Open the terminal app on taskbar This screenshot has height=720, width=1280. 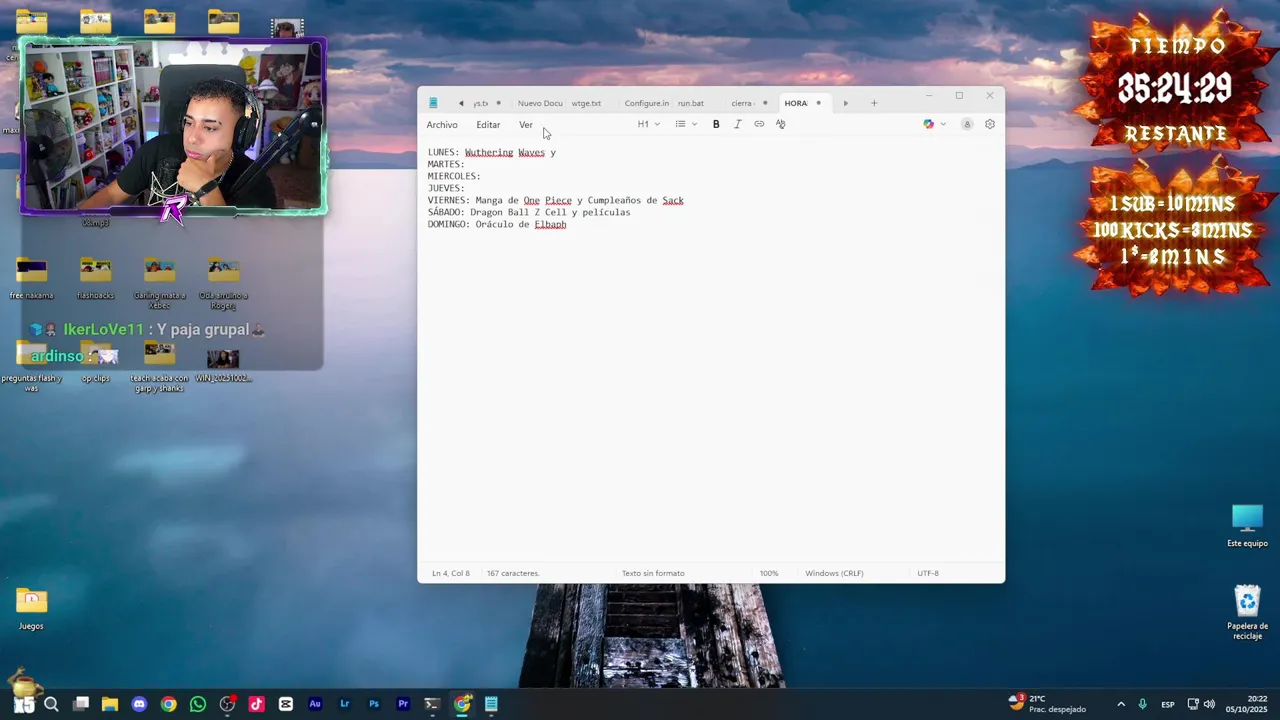tap(432, 704)
